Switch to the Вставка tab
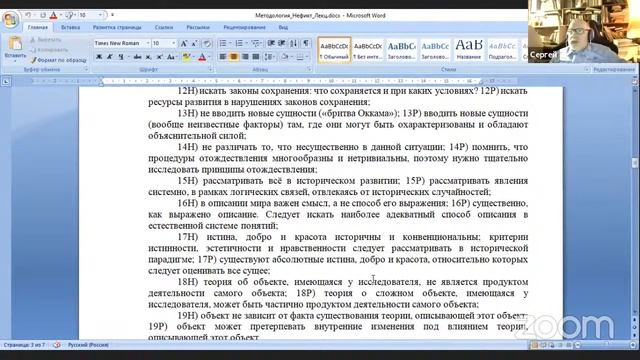 (x=70, y=27)
